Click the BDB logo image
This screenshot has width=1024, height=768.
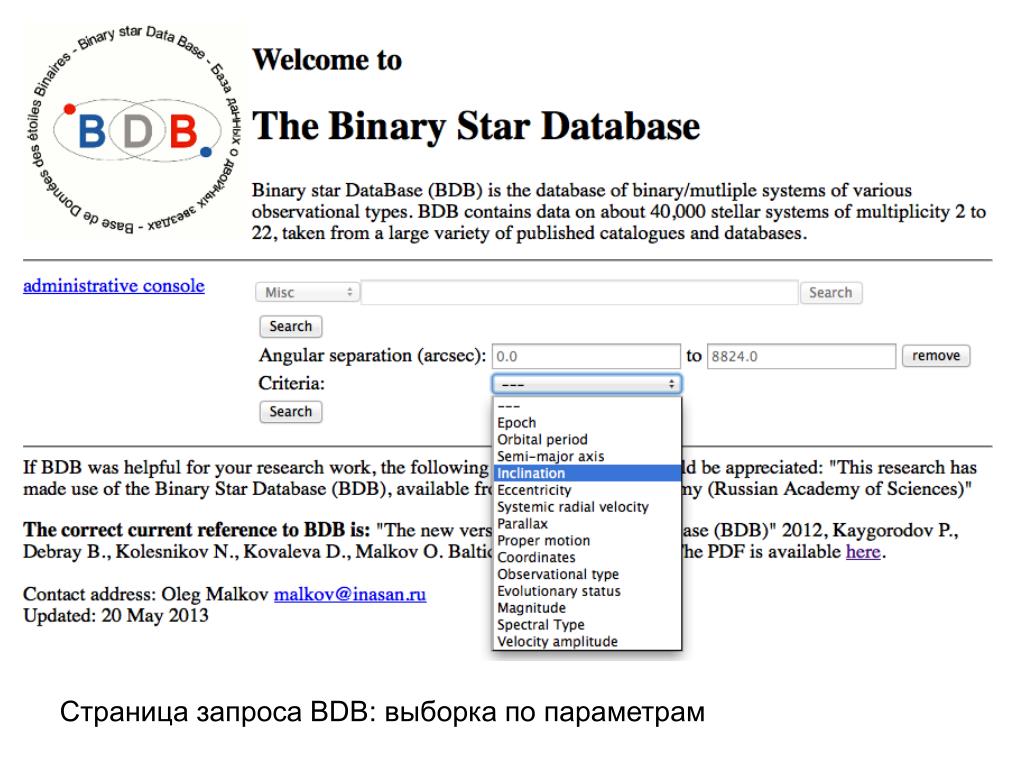tap(135, 131)
